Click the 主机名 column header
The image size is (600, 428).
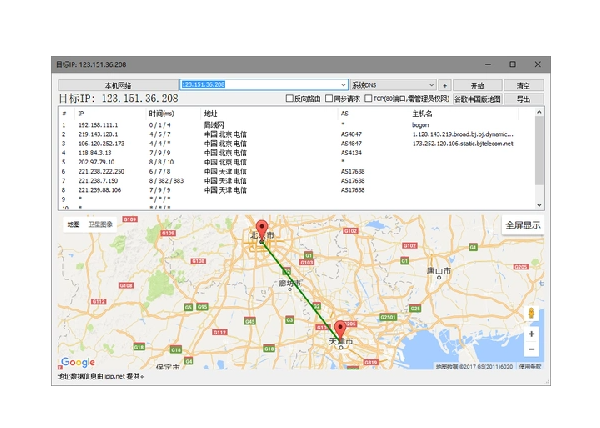[x=465, y=114]
